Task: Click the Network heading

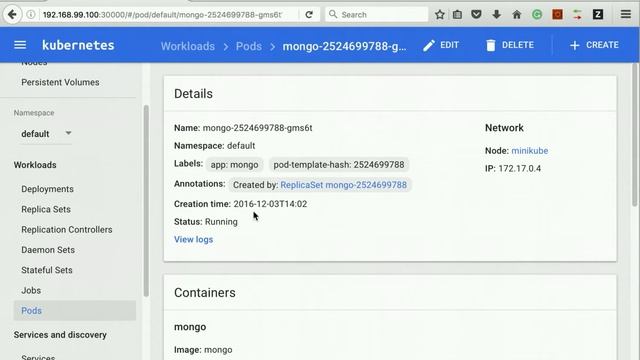Action: pyautogui.click(x=504, y=128)
